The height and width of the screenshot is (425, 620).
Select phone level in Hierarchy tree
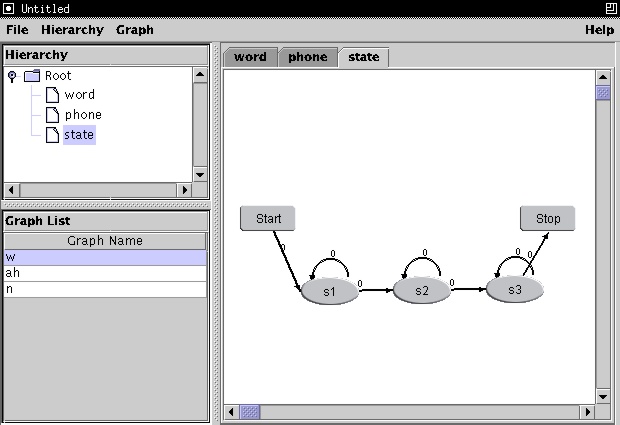pyautogui.click(x=83, y=115)
